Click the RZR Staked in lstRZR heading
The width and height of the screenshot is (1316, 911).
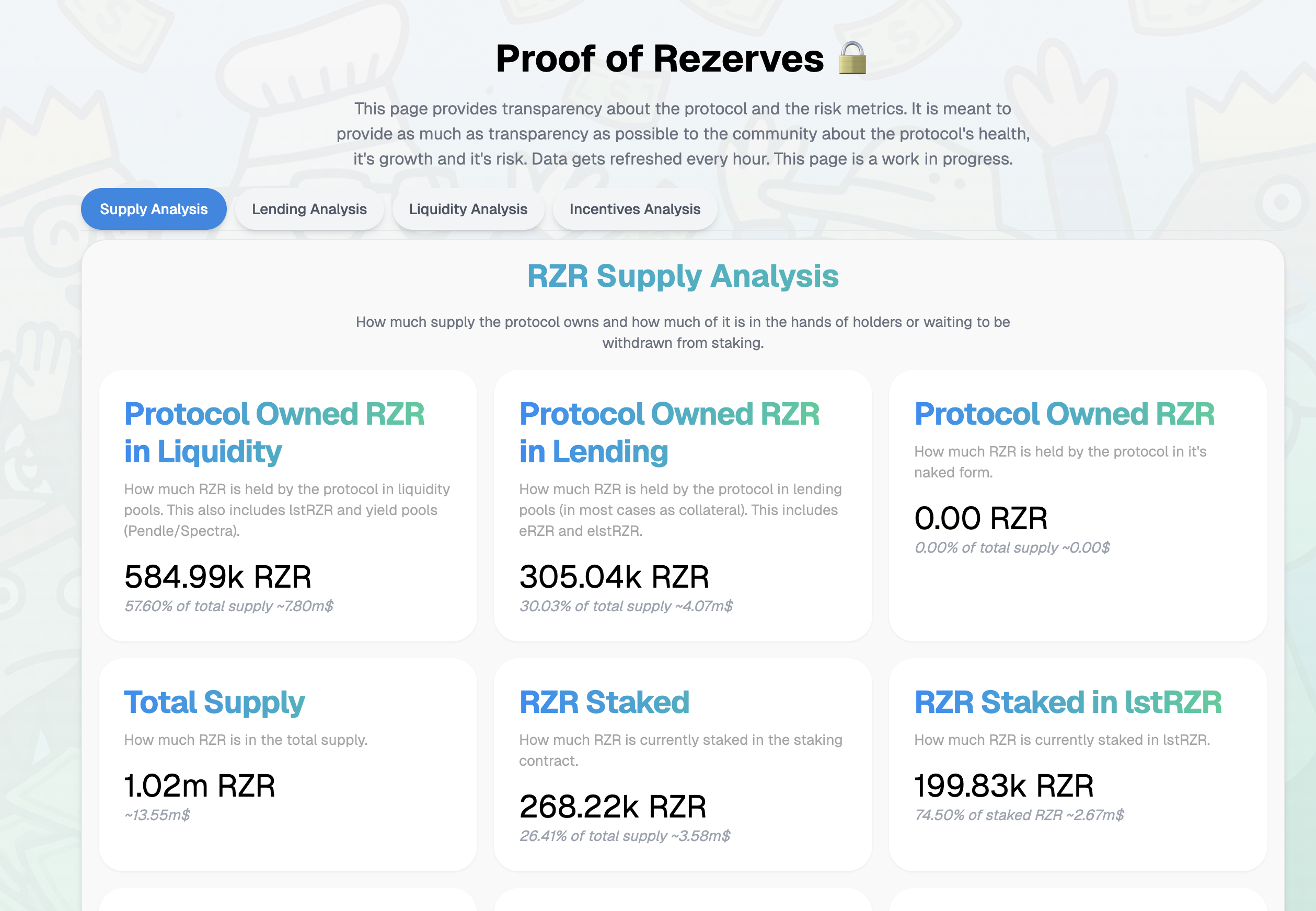pos(1068,702)
